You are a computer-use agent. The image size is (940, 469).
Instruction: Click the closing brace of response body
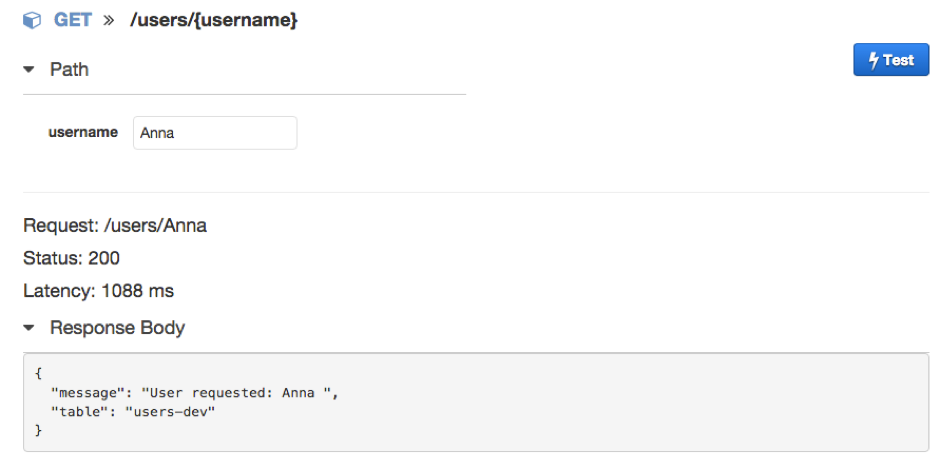pyautogui.click(x=38, y=430)
